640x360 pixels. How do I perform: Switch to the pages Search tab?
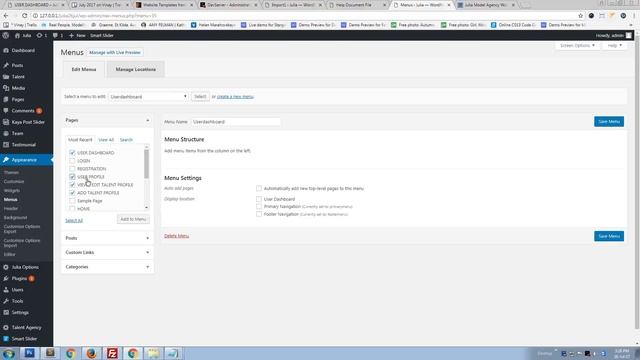(126, 140)
